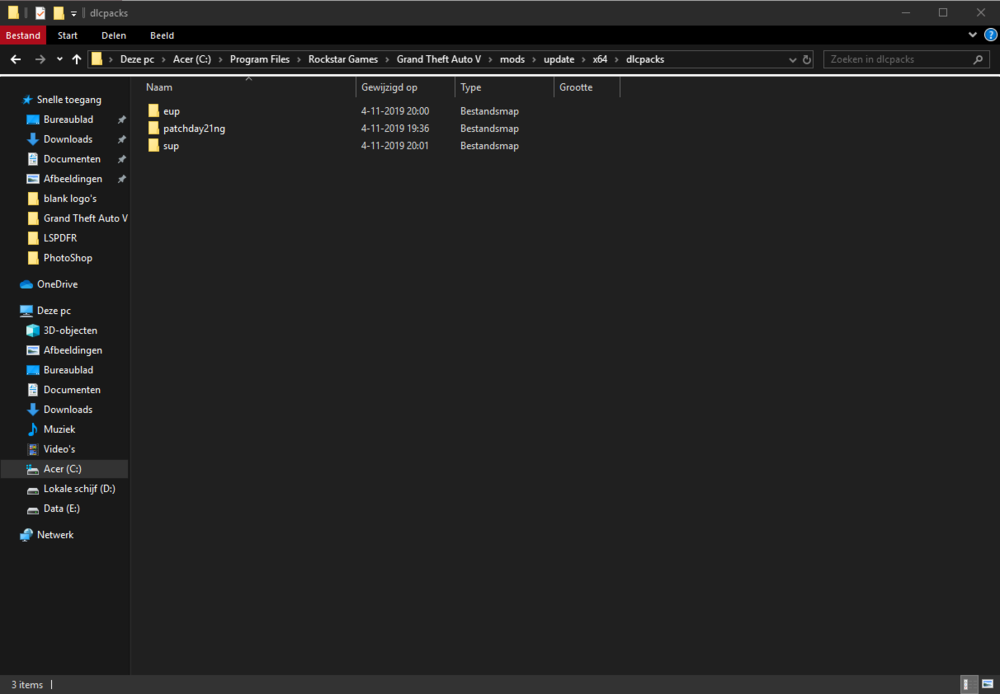The width and height of the screenshot is (1000, 694).
Task: Open blank logo's folder in sidebar
Action: click(x=70, y=198)
